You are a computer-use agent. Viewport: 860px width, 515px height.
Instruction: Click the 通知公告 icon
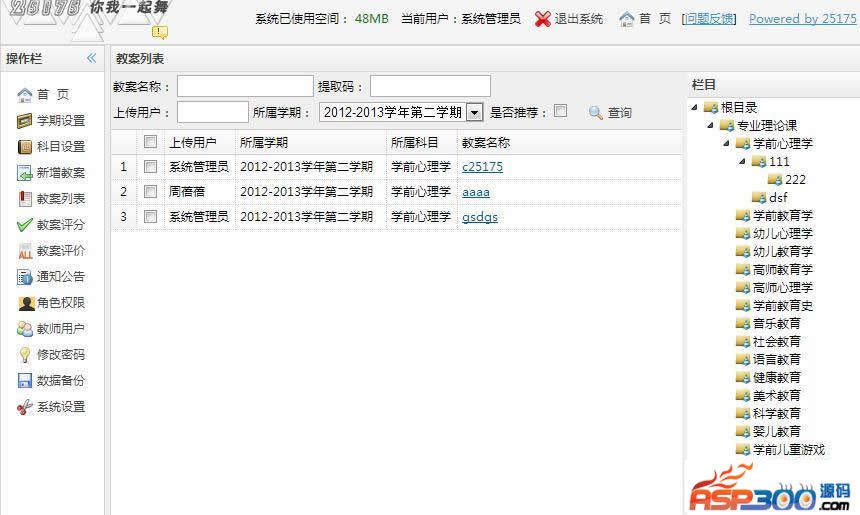pyautogui.click(x=25, y=277)
